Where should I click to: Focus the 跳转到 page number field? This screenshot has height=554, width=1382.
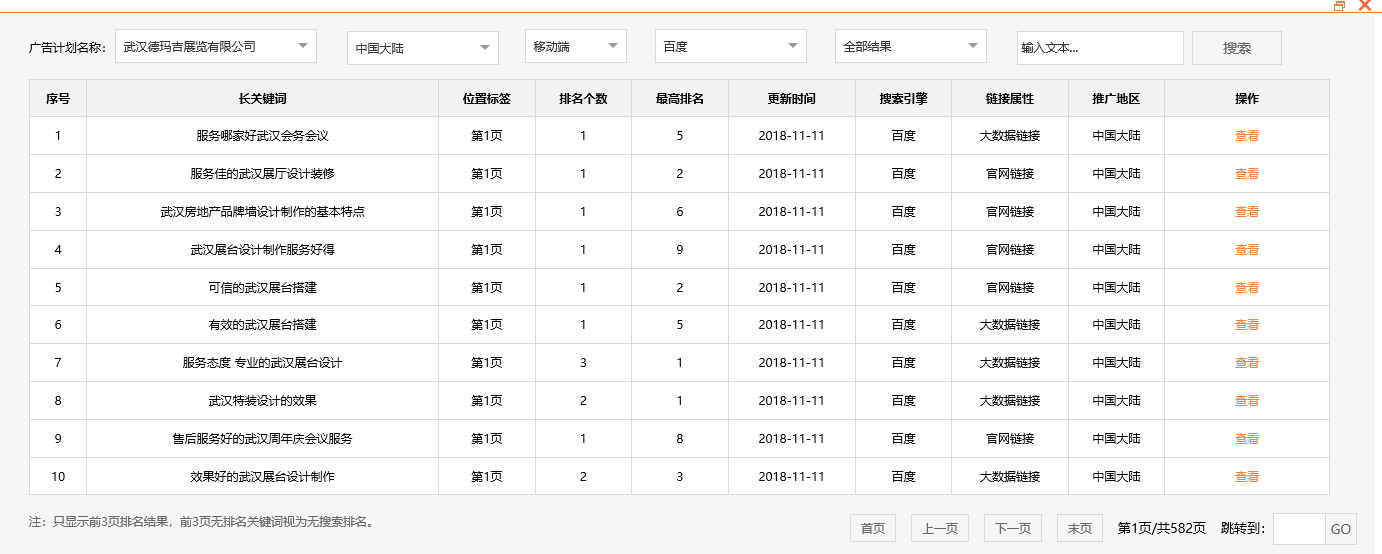(1299, 529)
